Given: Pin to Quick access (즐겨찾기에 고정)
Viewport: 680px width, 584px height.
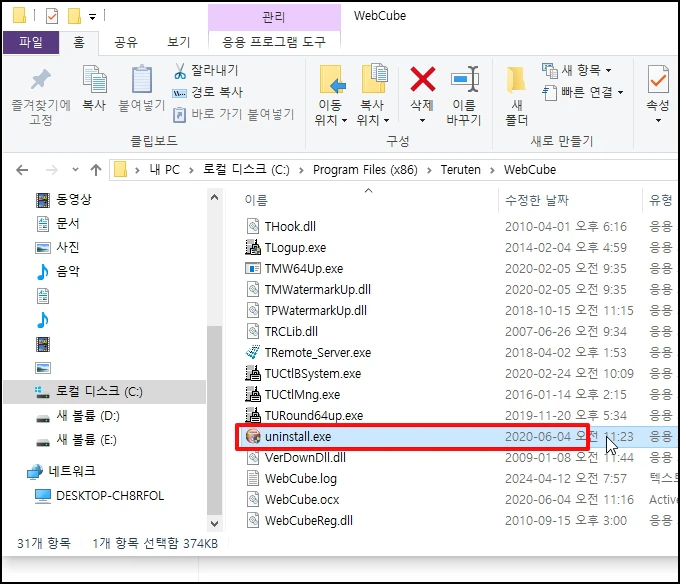Looking at the screenshot, I should [41, 96].
